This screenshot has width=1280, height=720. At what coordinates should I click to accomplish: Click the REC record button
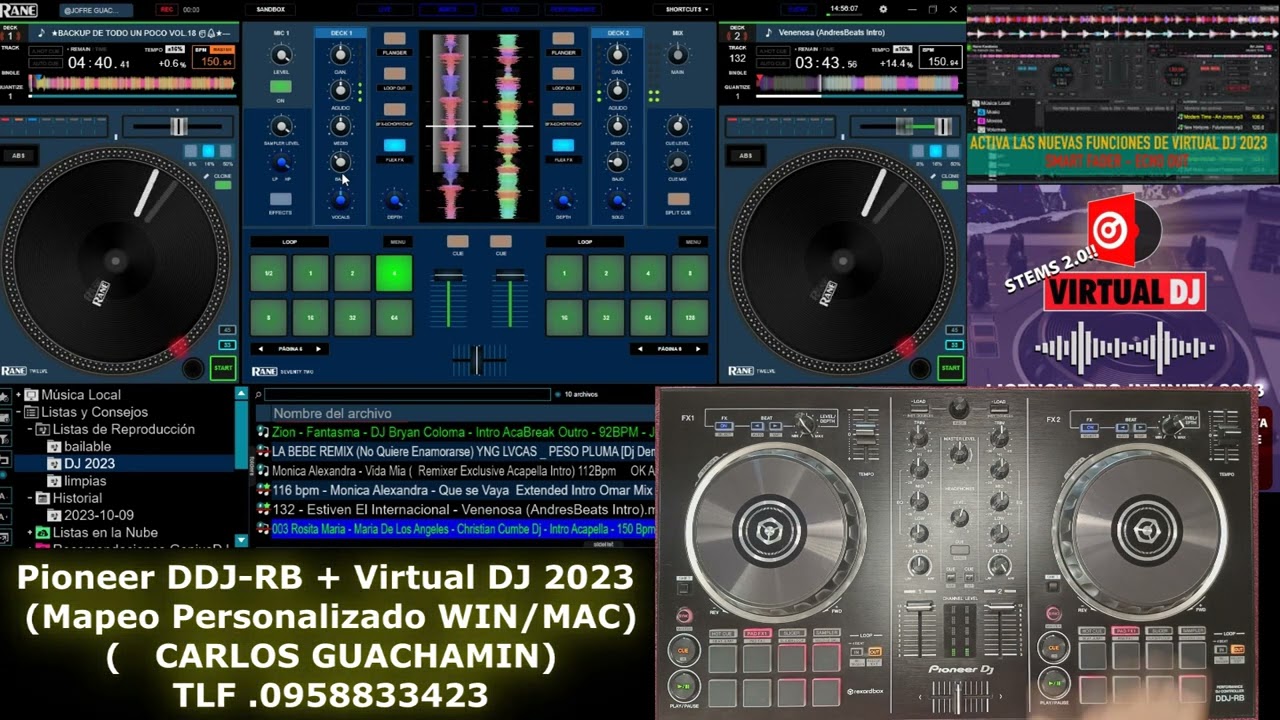[165, 9]
